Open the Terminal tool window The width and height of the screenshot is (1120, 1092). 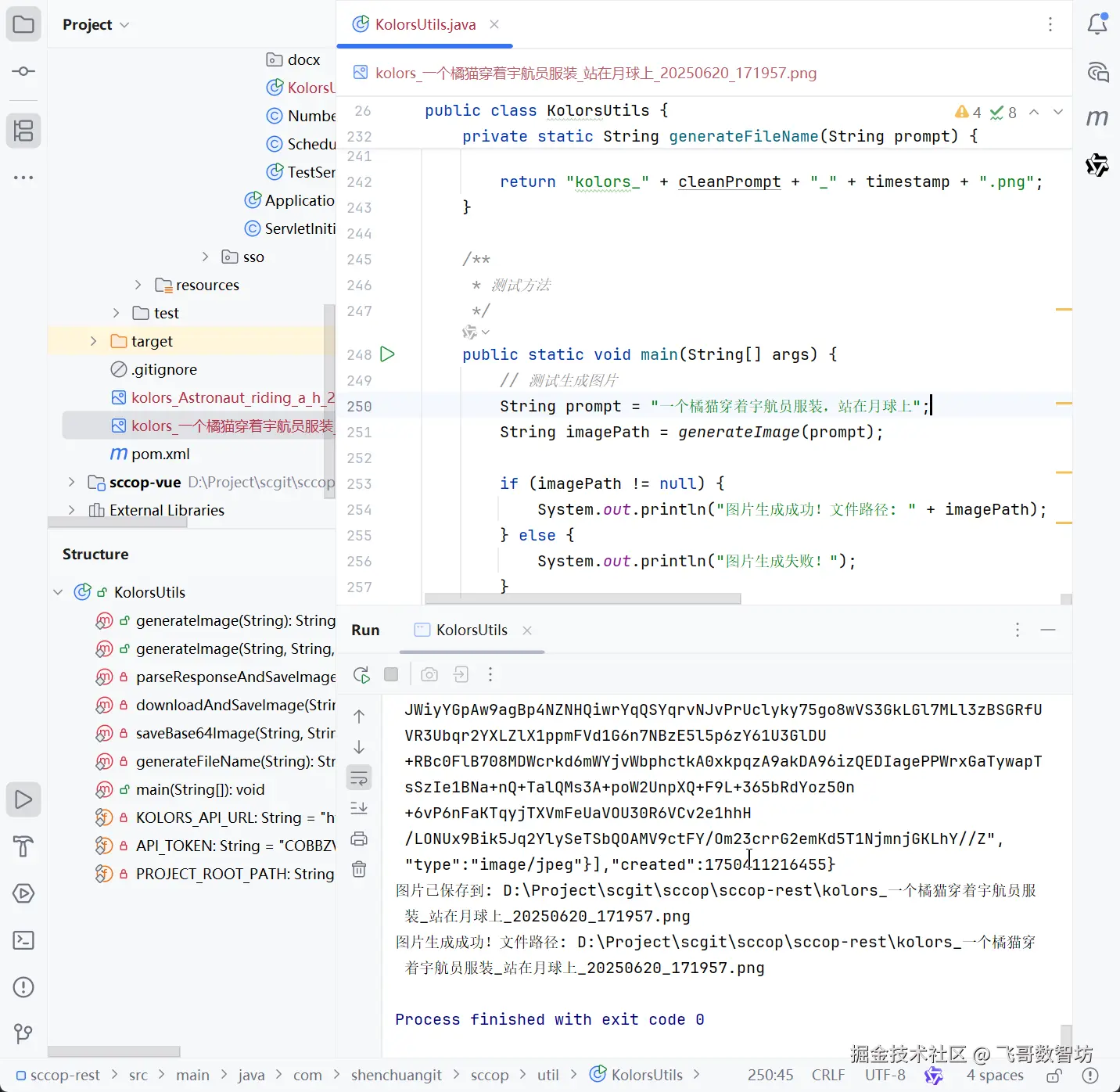(x=23, y=940)
